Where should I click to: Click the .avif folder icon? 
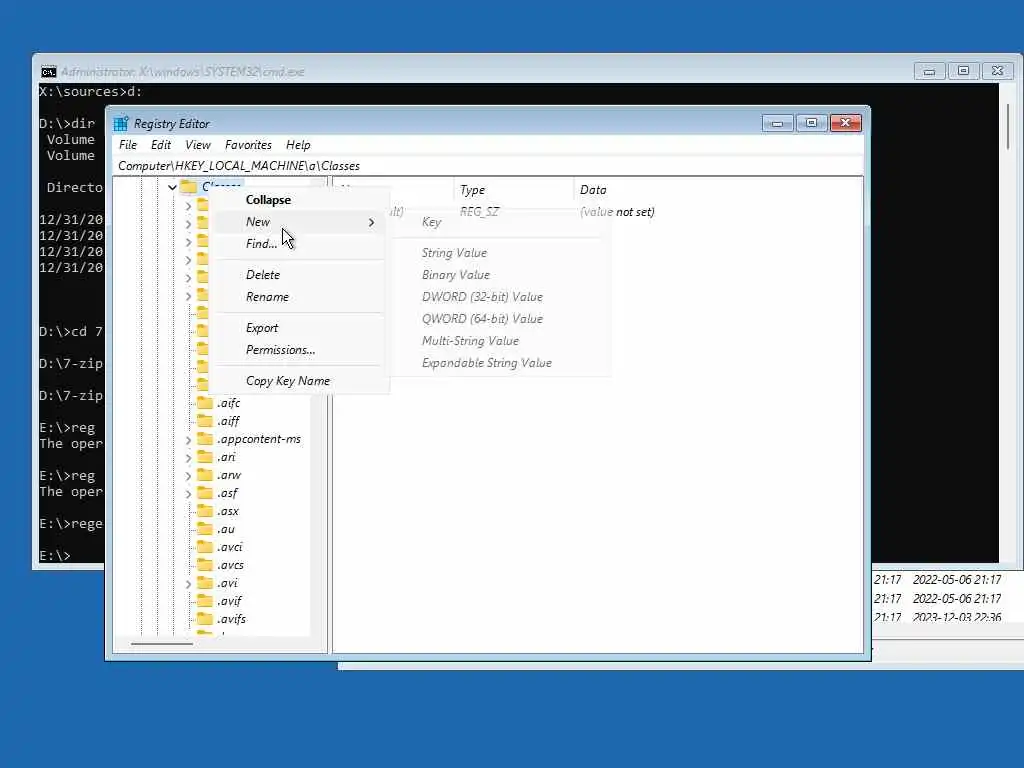205,601
